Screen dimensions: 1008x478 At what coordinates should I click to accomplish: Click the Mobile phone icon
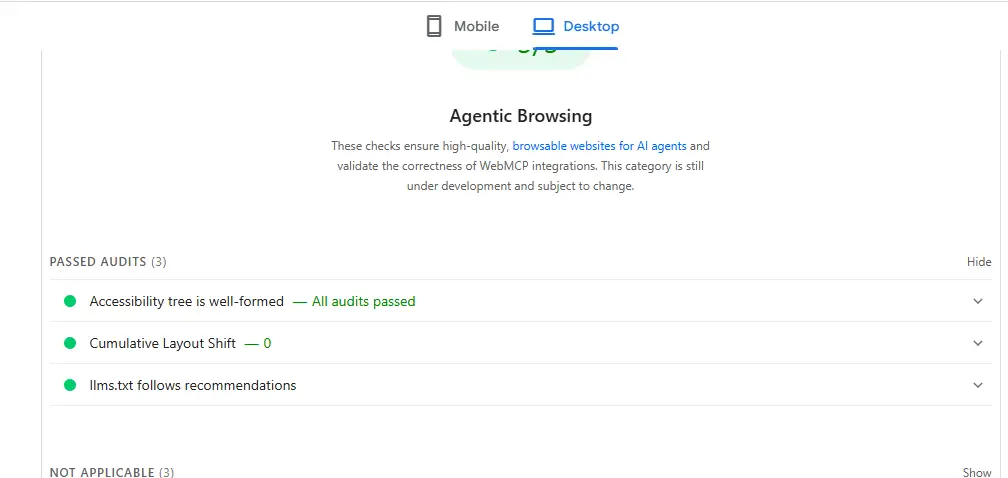(x=434, y=26)
